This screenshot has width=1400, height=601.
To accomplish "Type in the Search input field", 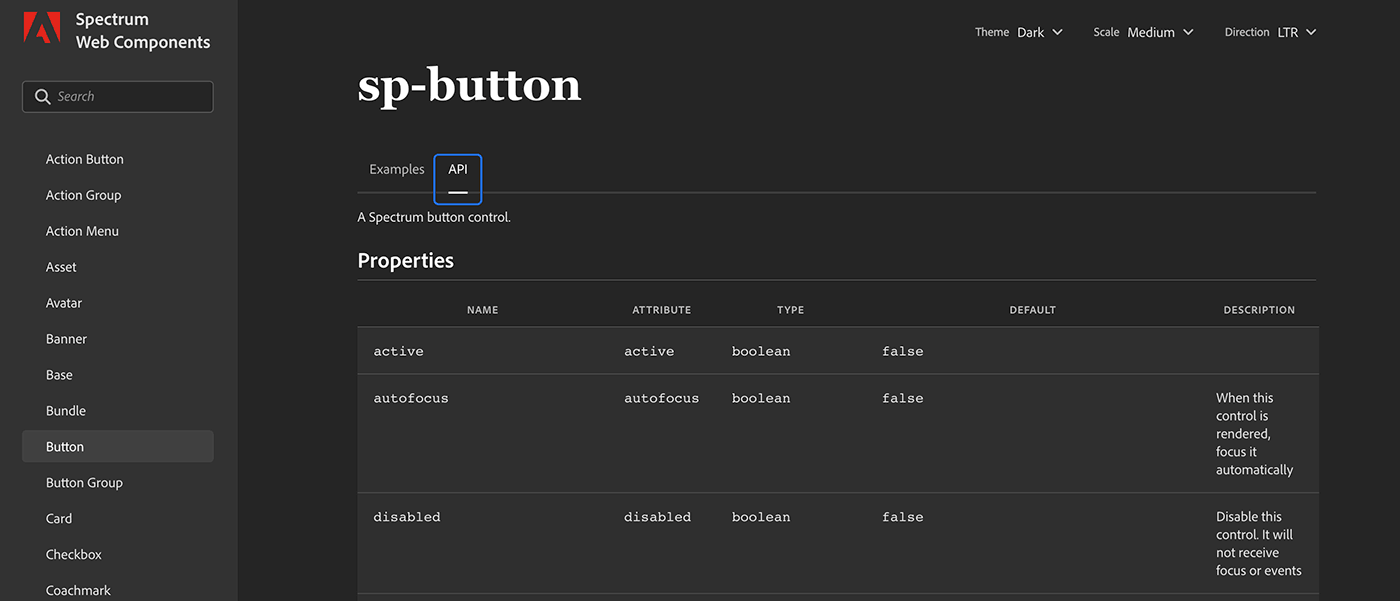I will (130, 97).
